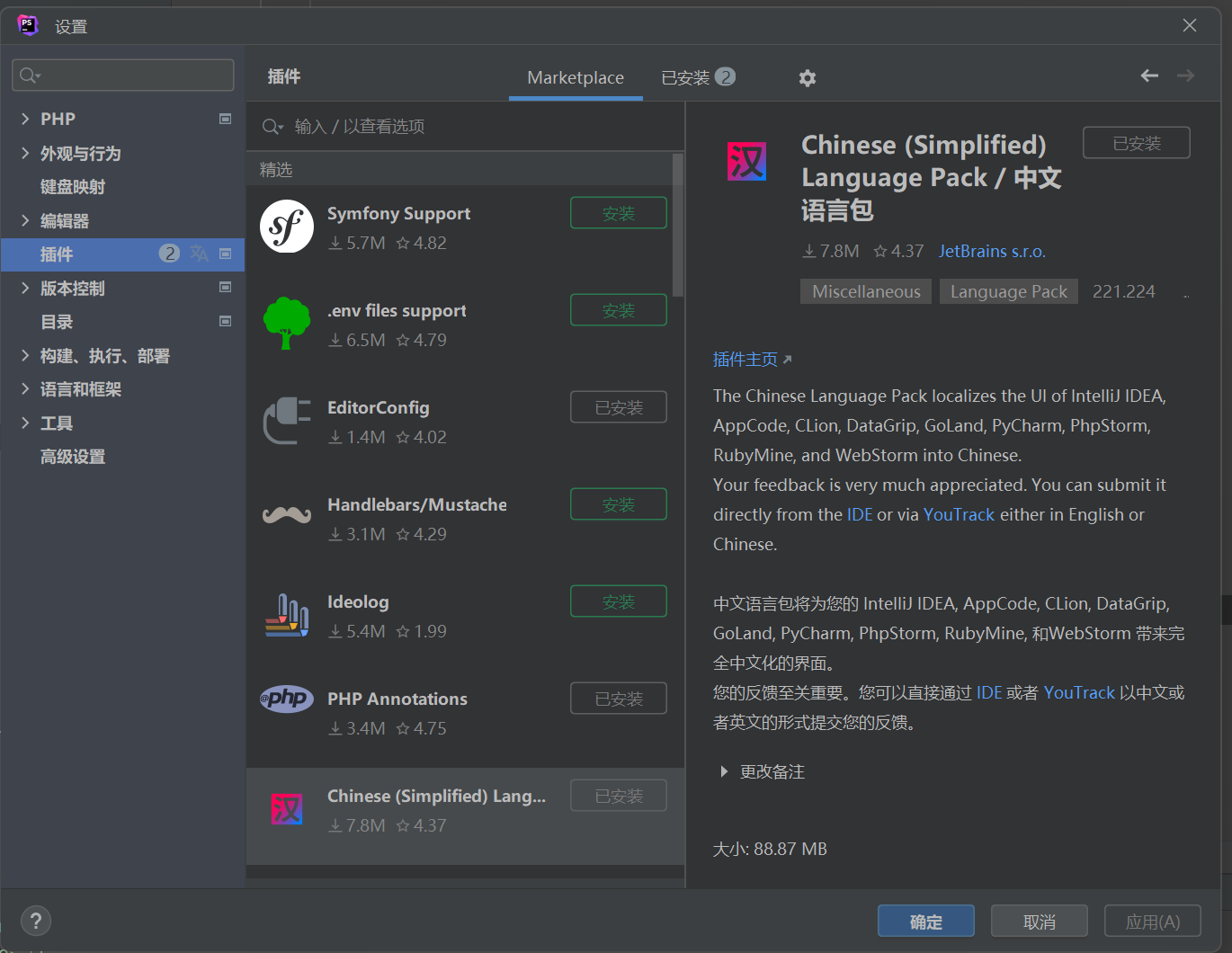Select Symfony Support plugin name
Viewport: 1232px width, 953px height.
pos(398,213)
